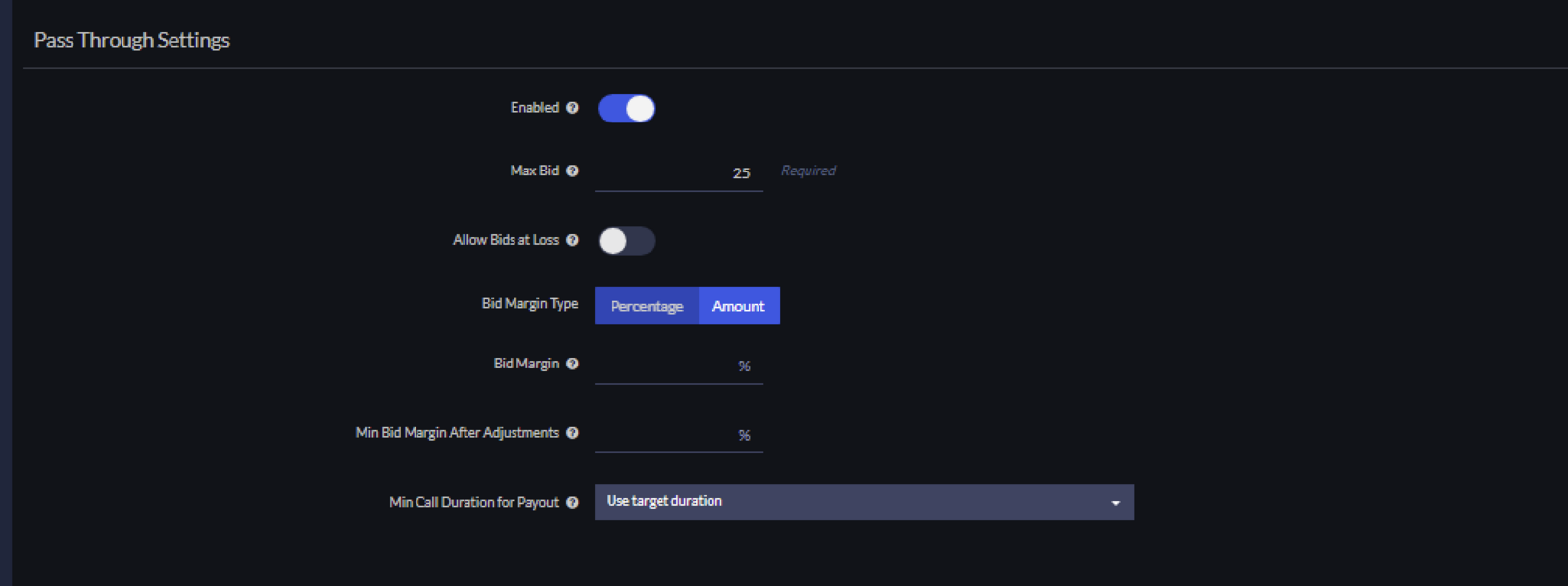Turn off the Enabled toggle
Screen dimensions: 1568x586
coord(626,109)
